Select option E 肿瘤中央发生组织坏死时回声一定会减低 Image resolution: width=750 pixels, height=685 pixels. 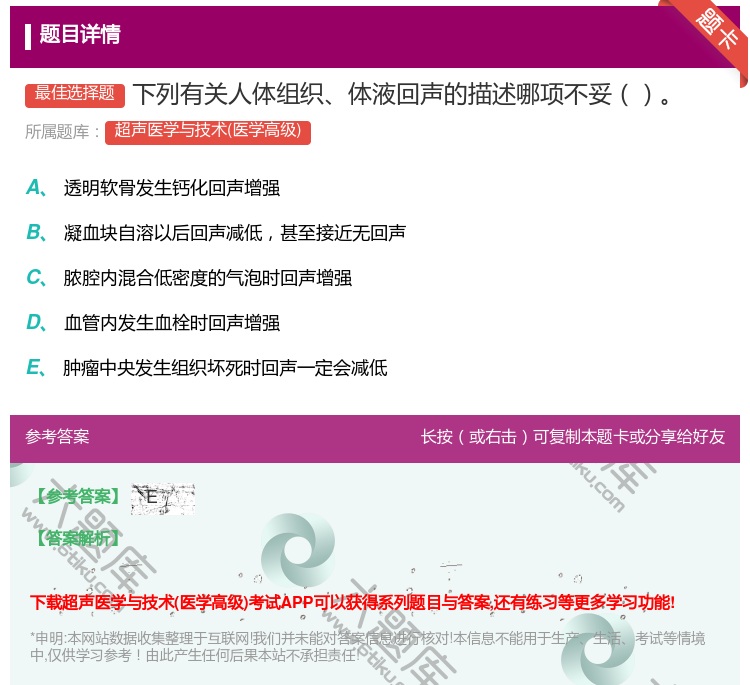pos(207,368)
